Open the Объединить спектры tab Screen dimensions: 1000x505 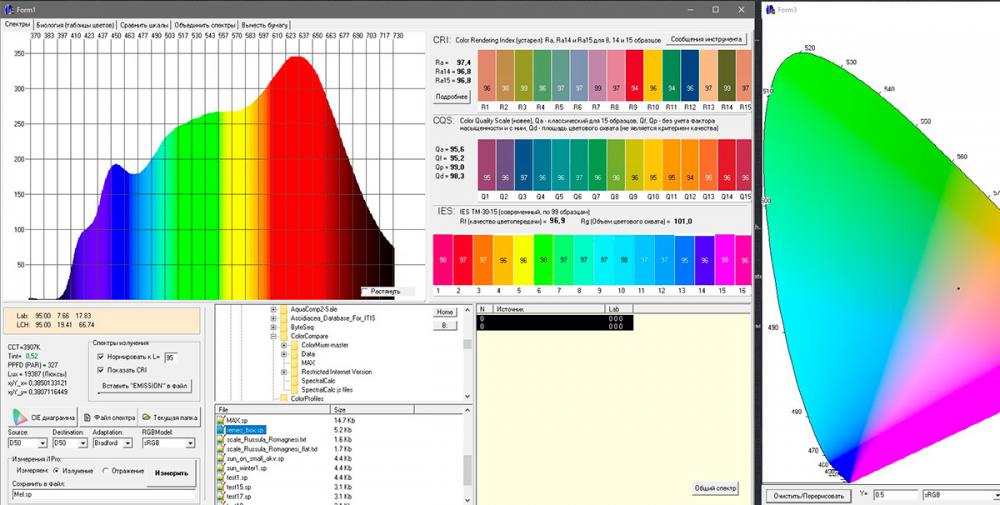point(204,25)
